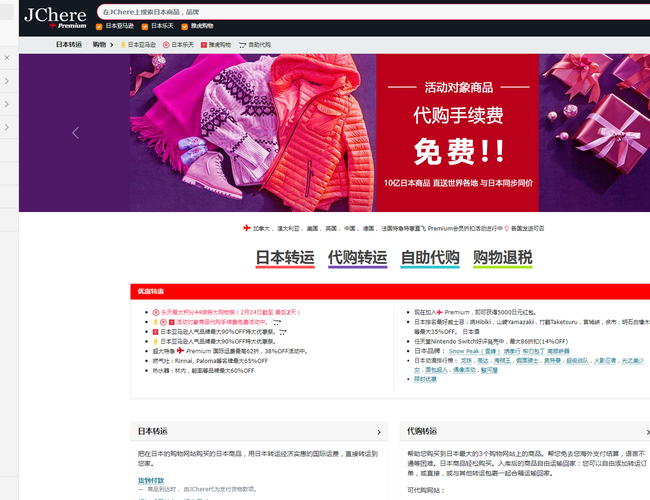This screenshot has width=650, height=500.
Task: Click the red airplane icon by country list
Action: 247,228
